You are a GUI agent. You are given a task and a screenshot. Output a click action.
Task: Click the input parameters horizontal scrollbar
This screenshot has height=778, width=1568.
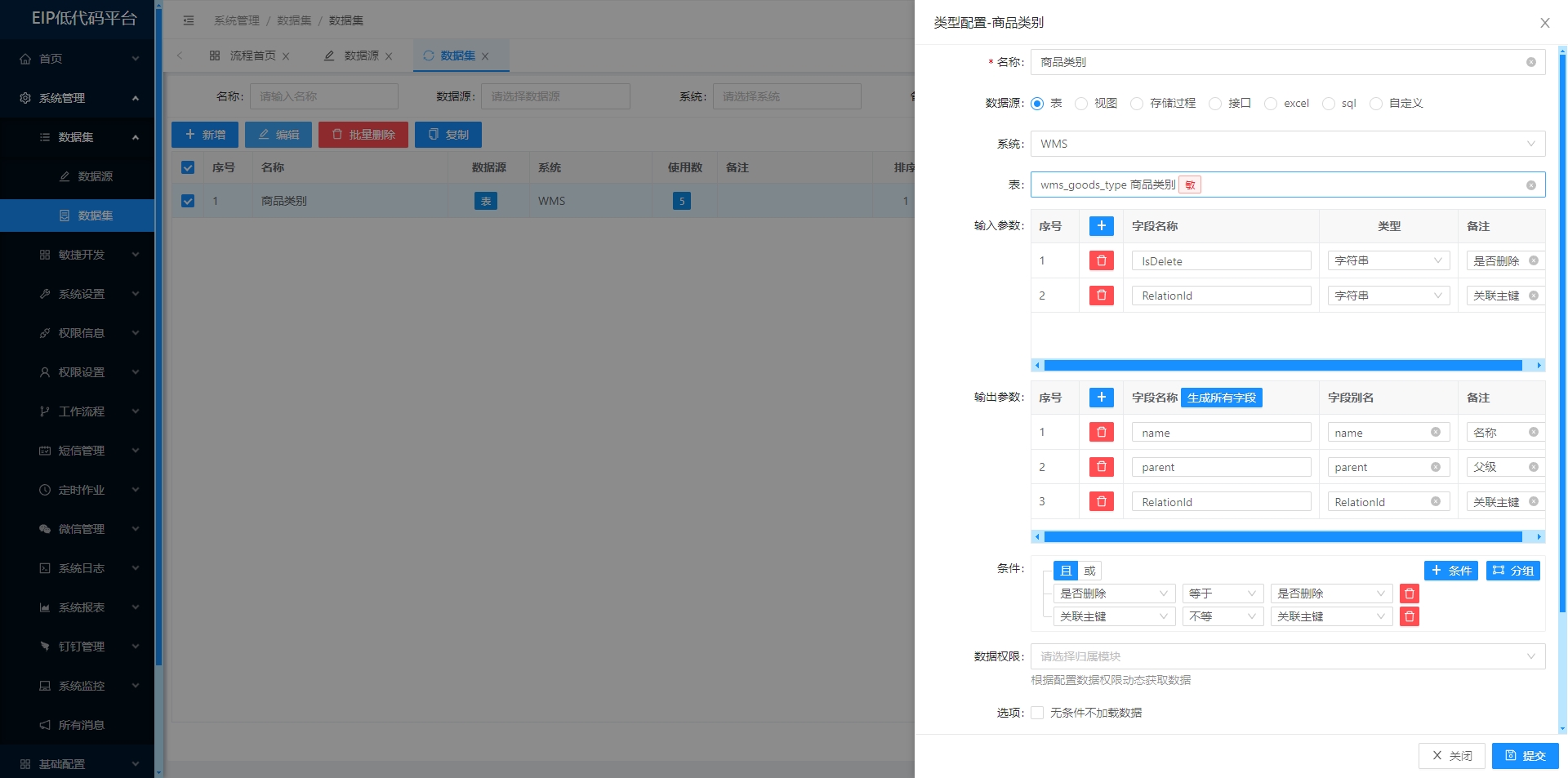point(1282,366)
